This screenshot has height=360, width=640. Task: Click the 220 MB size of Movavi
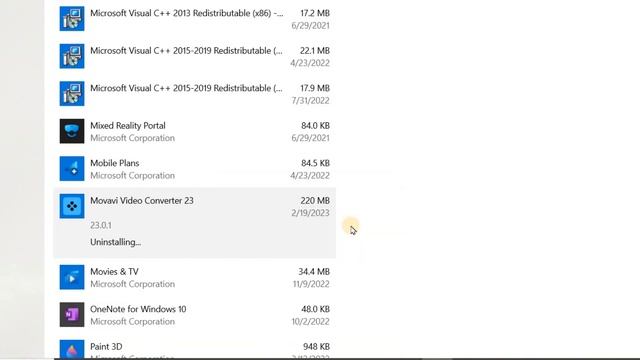pyautogui.click(x=315, y=201)
